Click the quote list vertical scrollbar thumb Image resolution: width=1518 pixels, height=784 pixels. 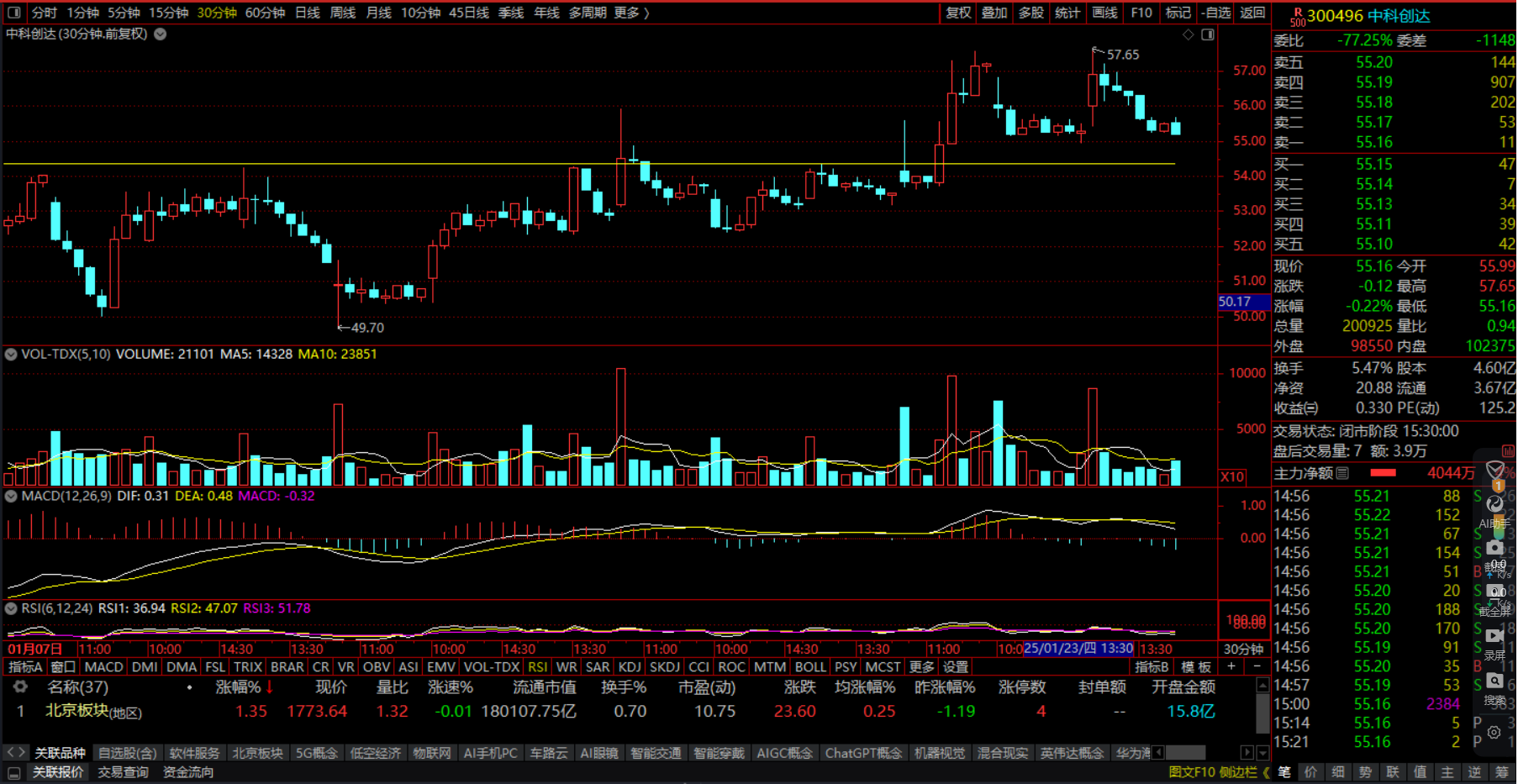pos(1262,713)
